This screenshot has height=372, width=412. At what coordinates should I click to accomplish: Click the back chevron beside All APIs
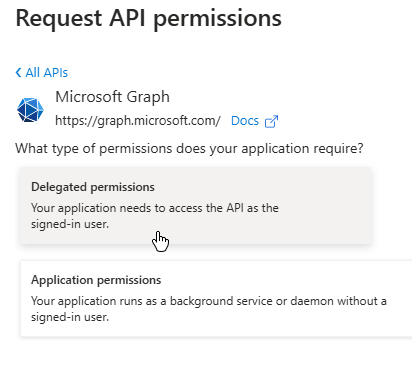pyautogui.click(x=18, y=72)
